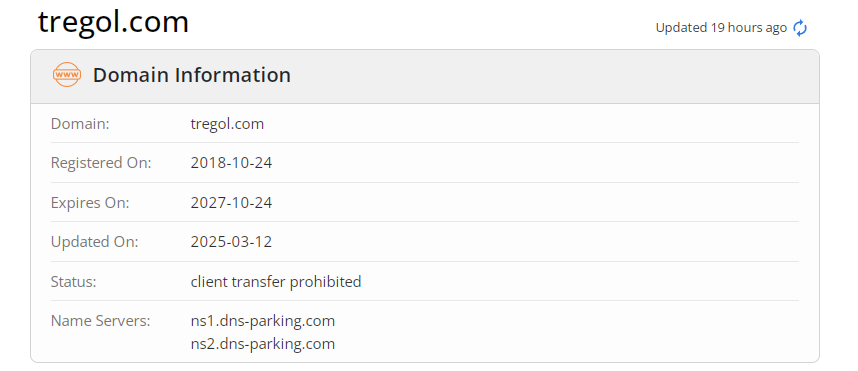The image size is (858, 371).
Task: Click the gray Domain Information header bar
Action: point(425,77)
